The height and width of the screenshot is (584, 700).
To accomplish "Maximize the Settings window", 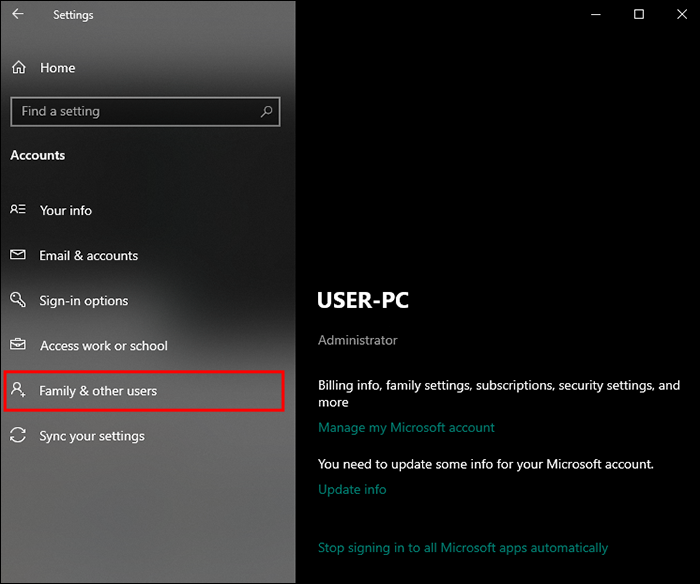I will click(x=639, y=14).
